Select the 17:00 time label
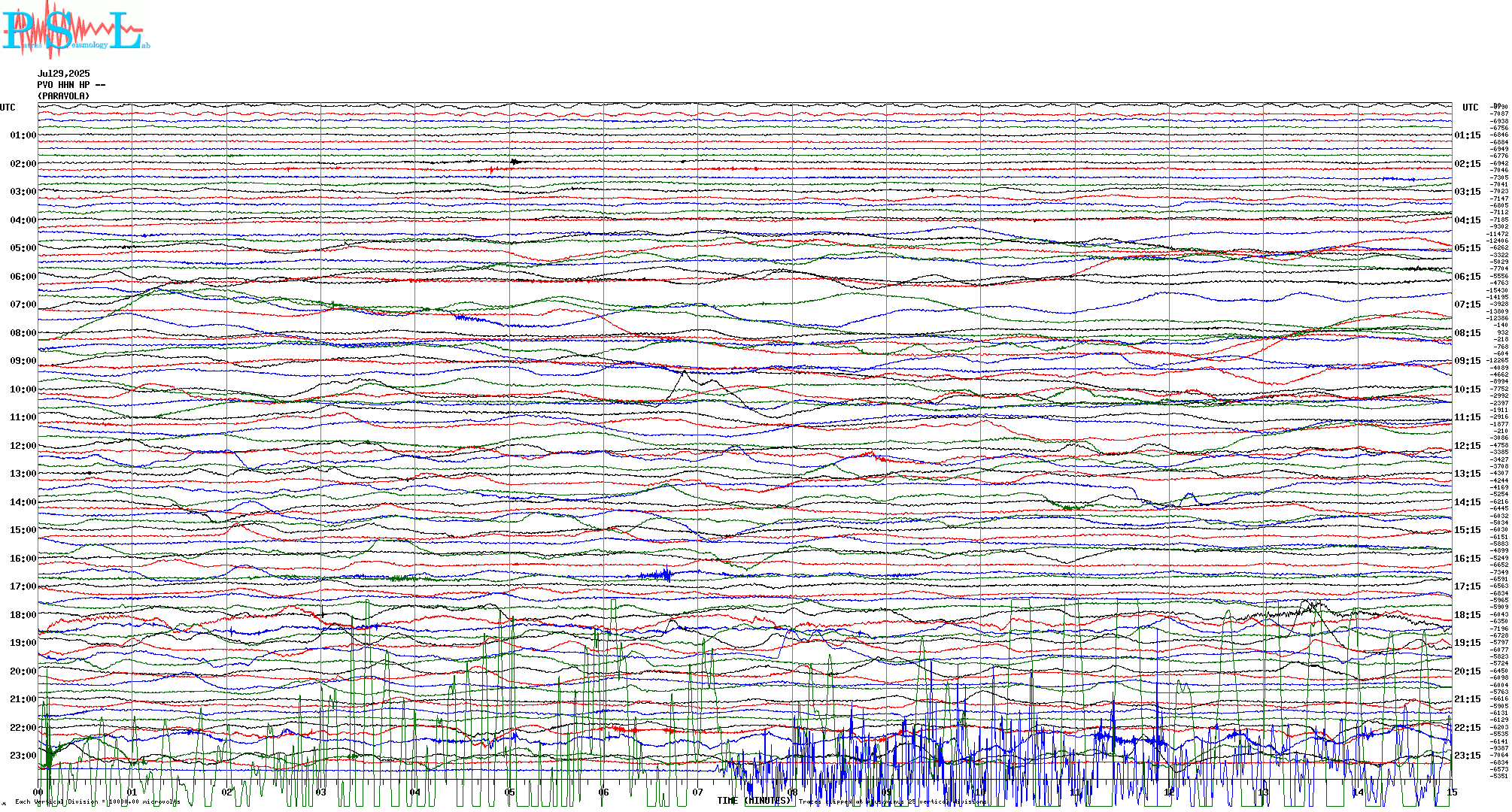Screen dimensions: 1512x812 click(23, 586)
